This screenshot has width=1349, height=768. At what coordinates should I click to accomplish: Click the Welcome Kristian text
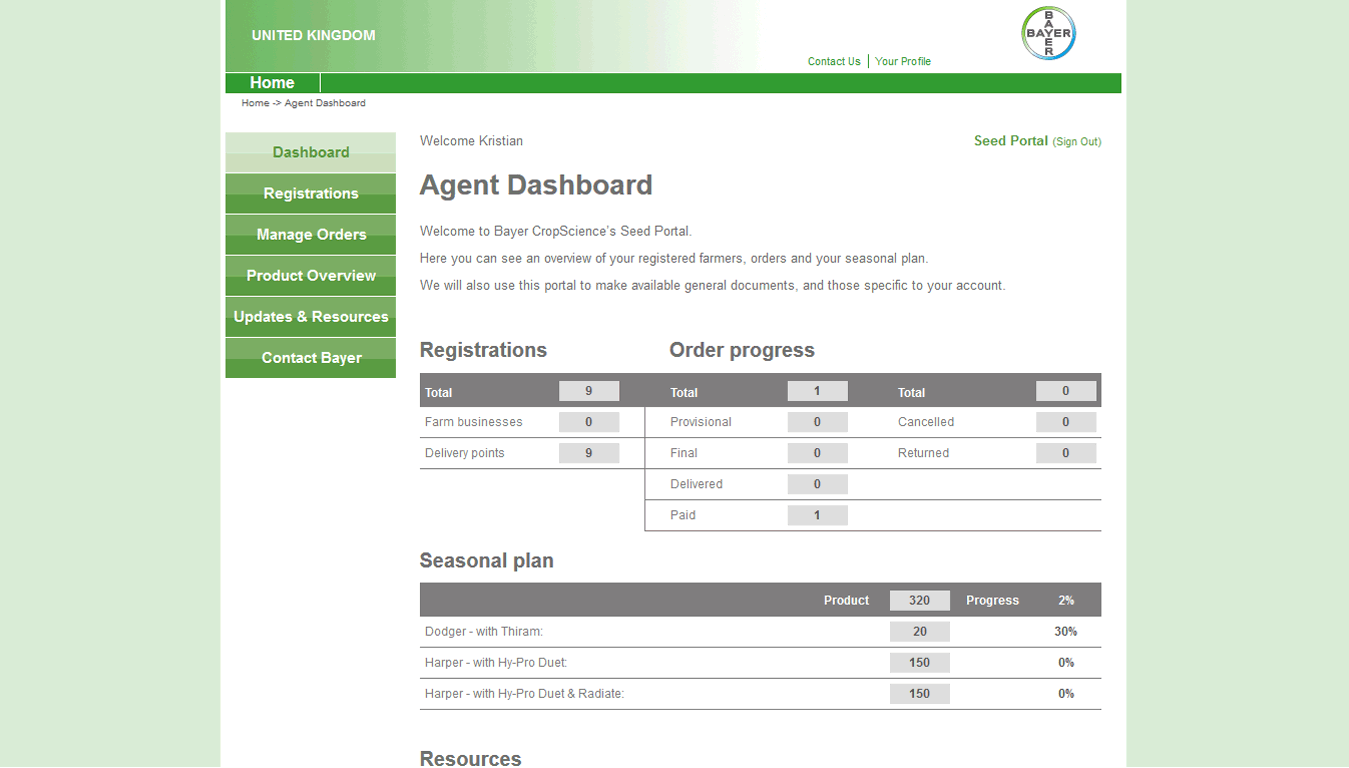[471, 141]
